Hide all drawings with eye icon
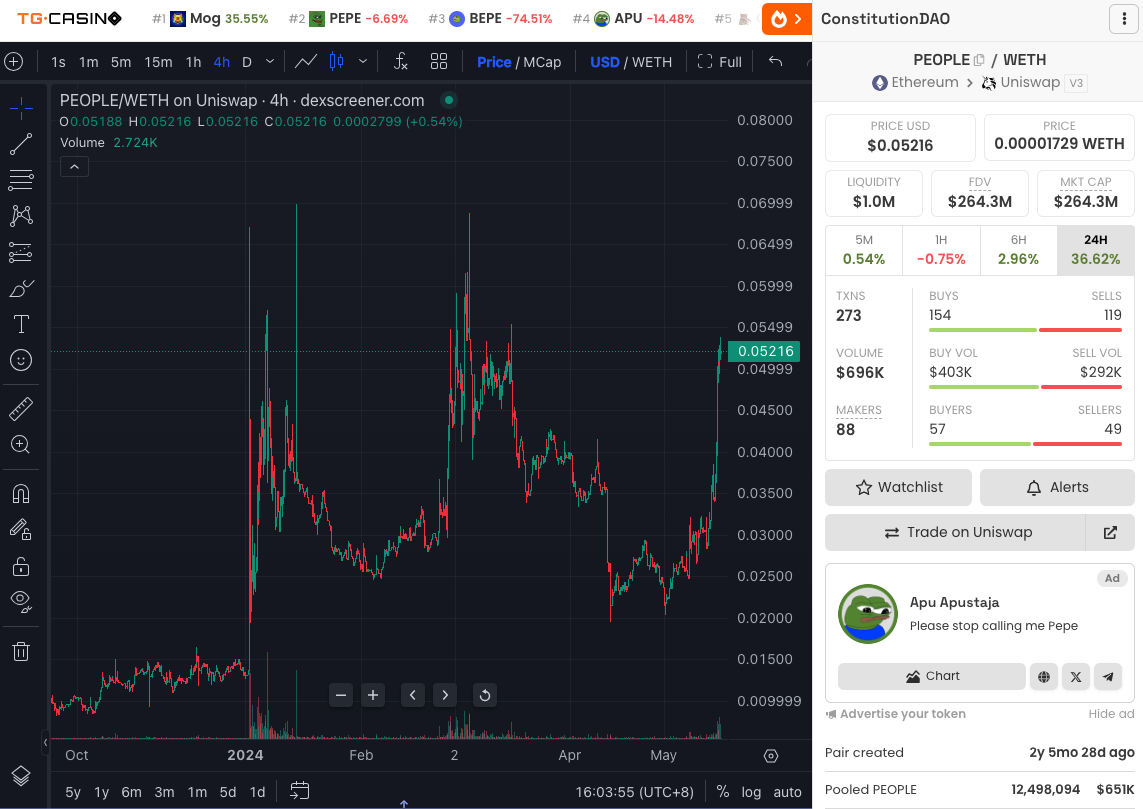Image resolution: width=1143 pixels, height=809 pixels. point(21,601)
